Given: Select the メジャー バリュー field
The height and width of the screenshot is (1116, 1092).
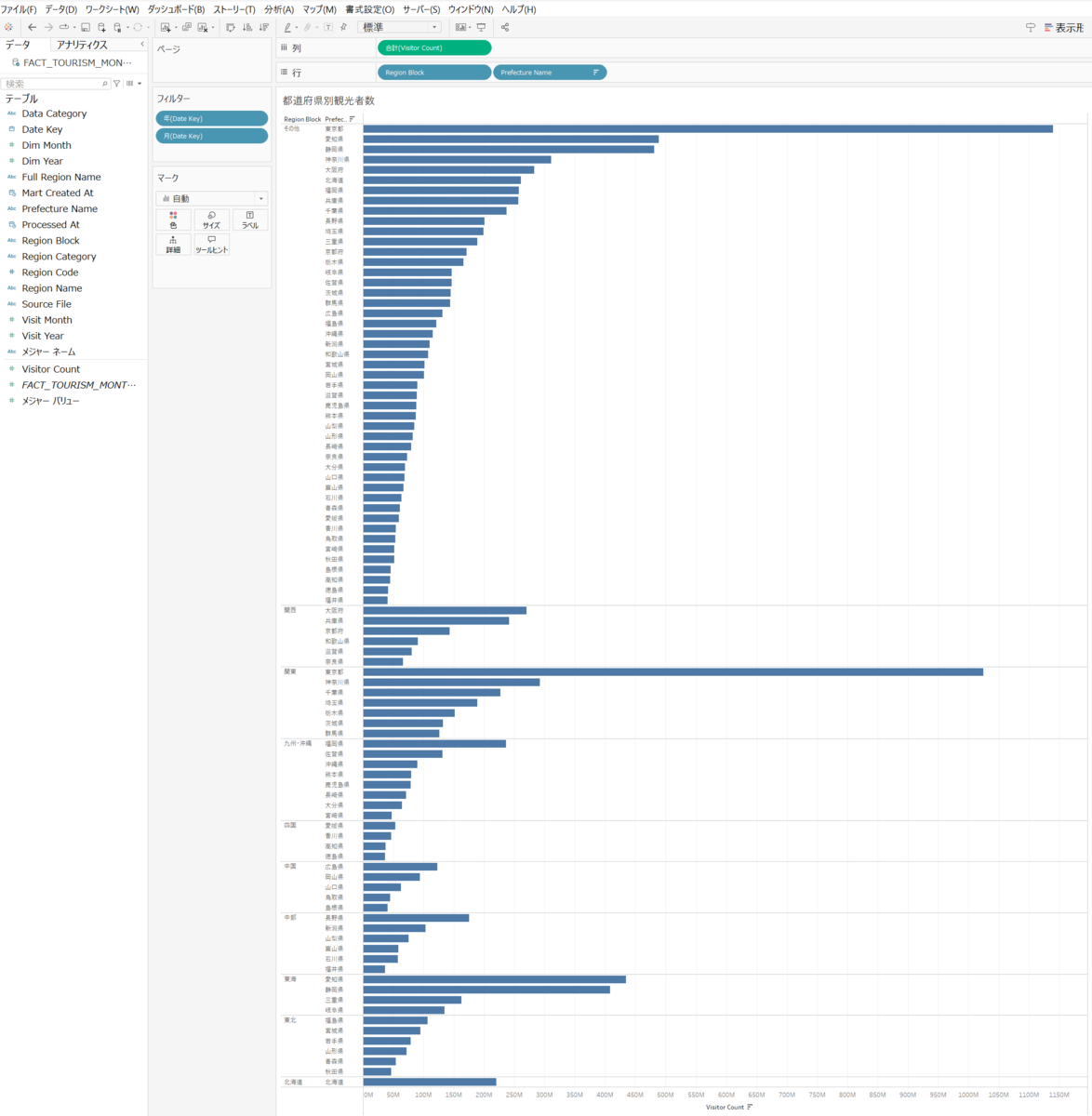Looking at the screenshot, I should (x=50, y=401).
